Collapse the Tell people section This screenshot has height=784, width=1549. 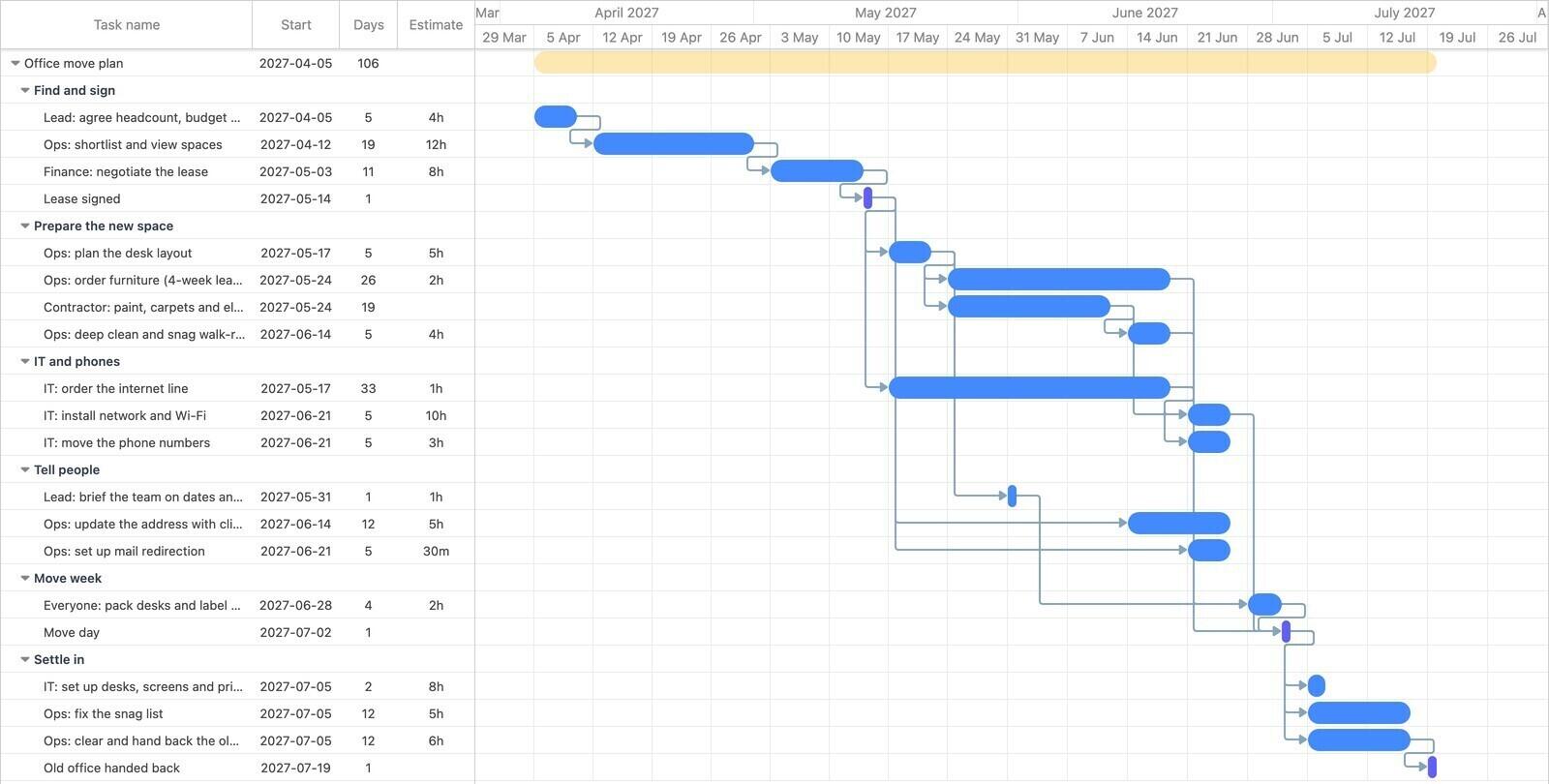(x=25, y=469)
